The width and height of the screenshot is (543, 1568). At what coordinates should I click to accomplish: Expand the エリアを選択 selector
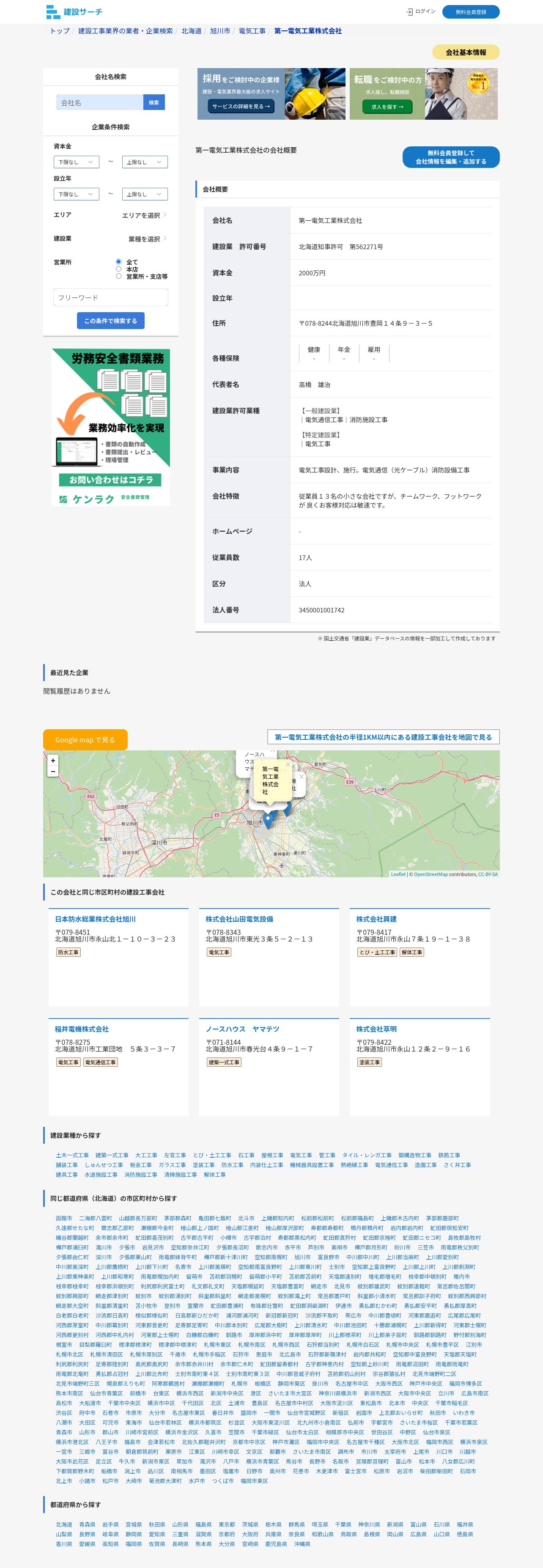[144, 215]
